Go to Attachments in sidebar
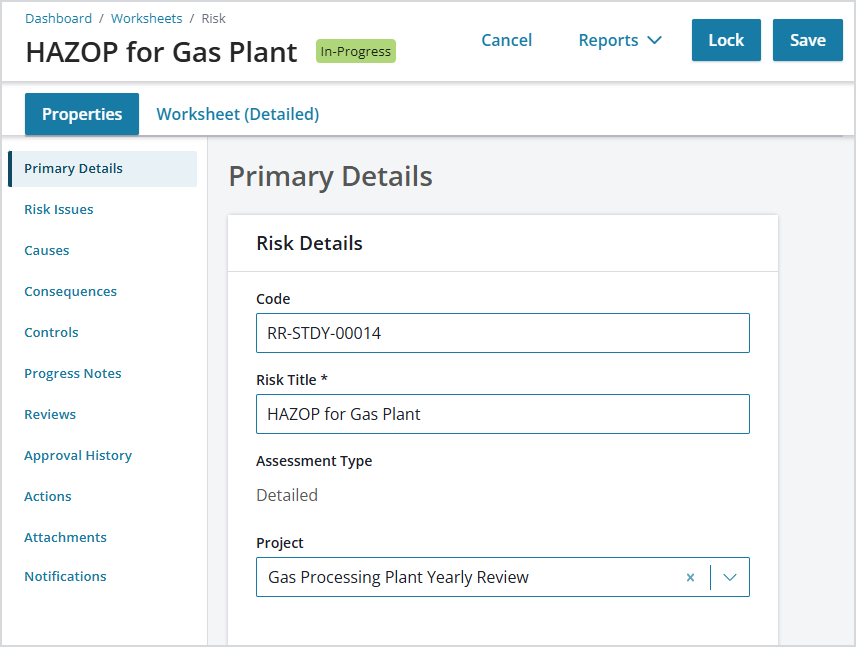The width and height of the screenshot is (856, 647). coord(65,537)
